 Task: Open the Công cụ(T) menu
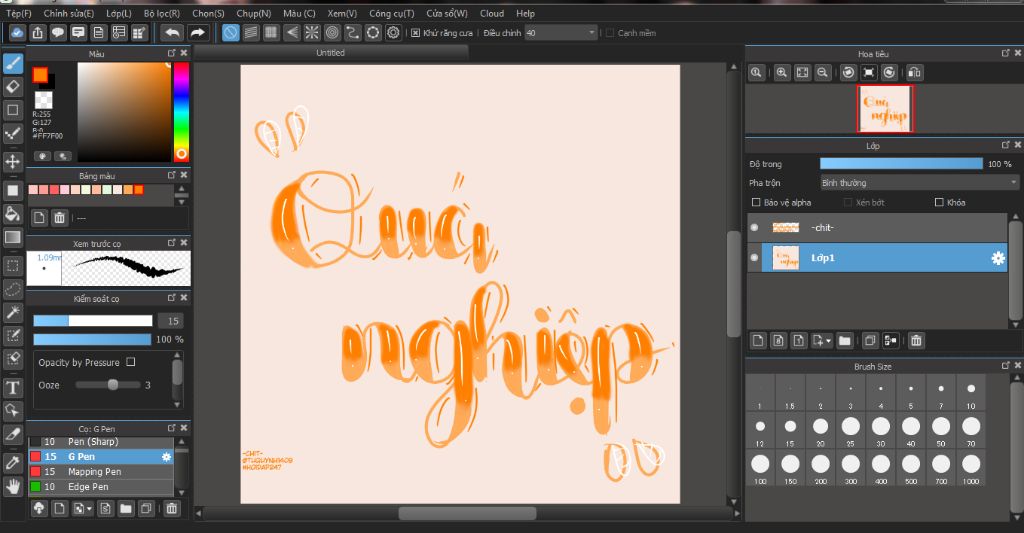point(391,14)
